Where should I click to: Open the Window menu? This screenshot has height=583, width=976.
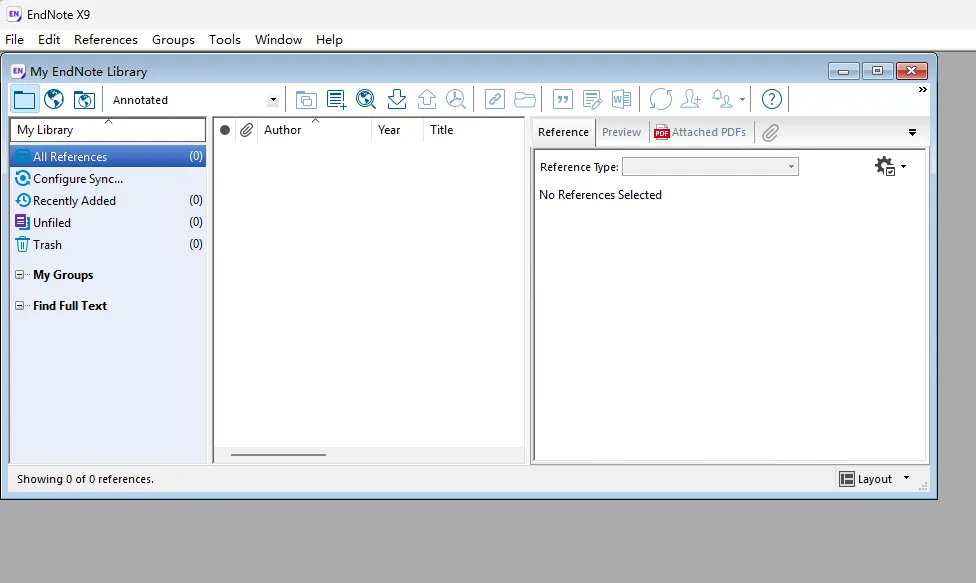click(x=278, y=40)
